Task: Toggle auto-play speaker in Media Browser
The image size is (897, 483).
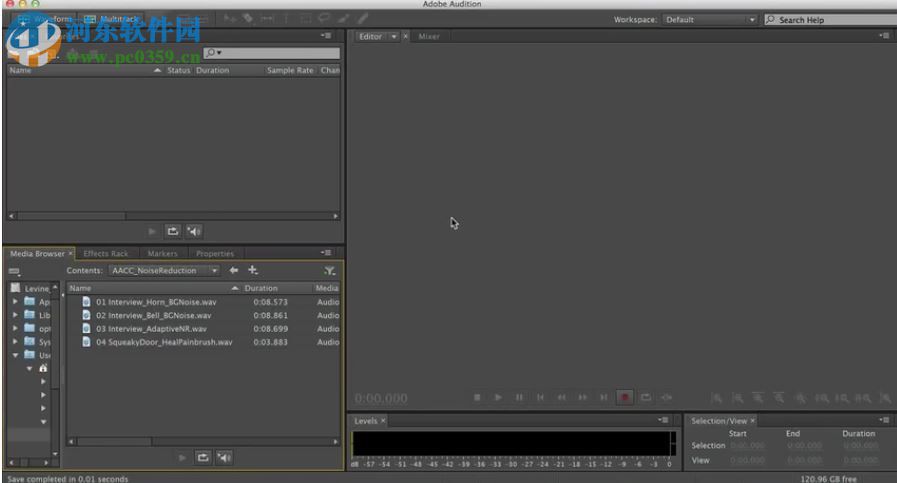Action: (x=224, y=457)
